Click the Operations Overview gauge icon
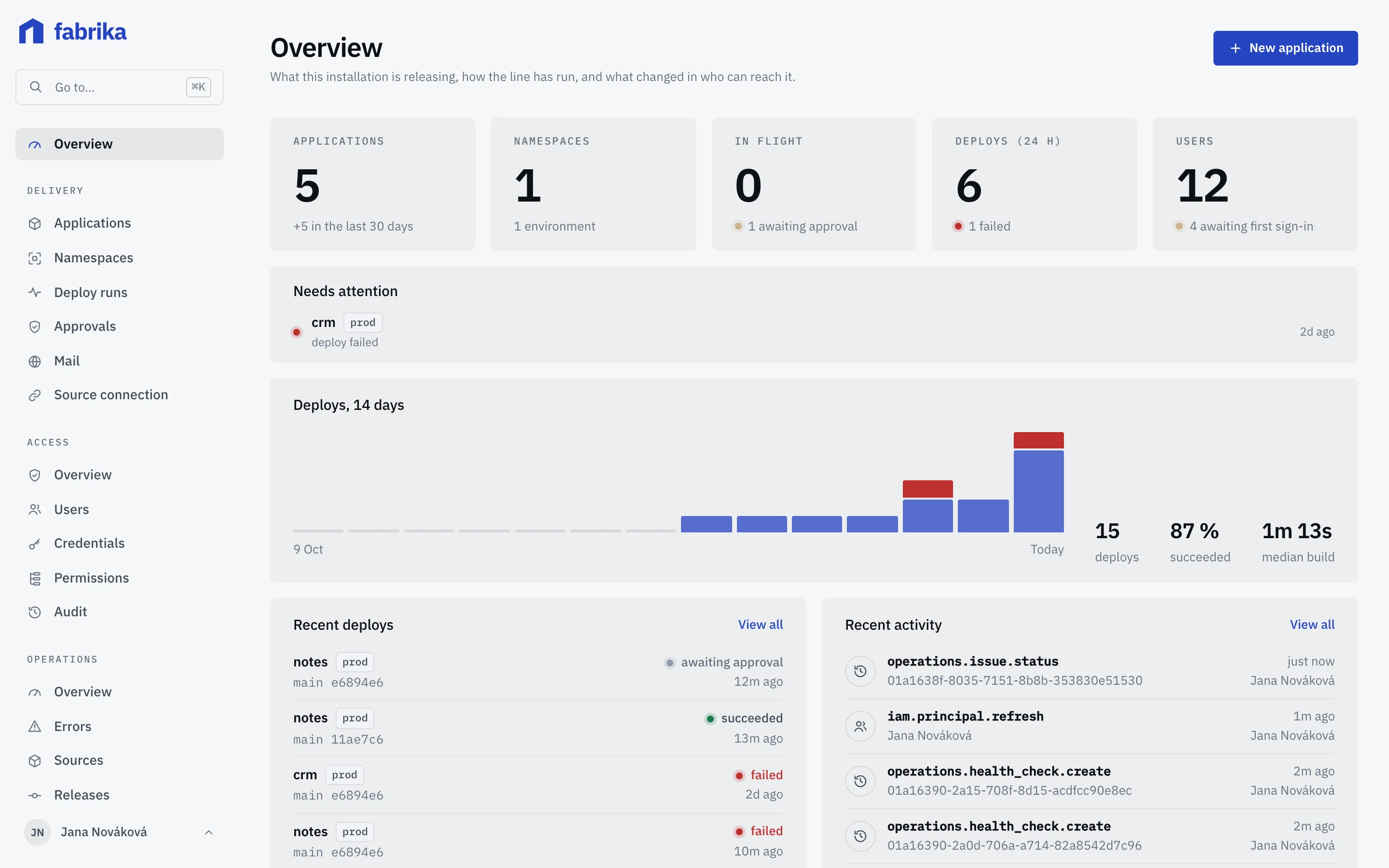 point(35,692)
